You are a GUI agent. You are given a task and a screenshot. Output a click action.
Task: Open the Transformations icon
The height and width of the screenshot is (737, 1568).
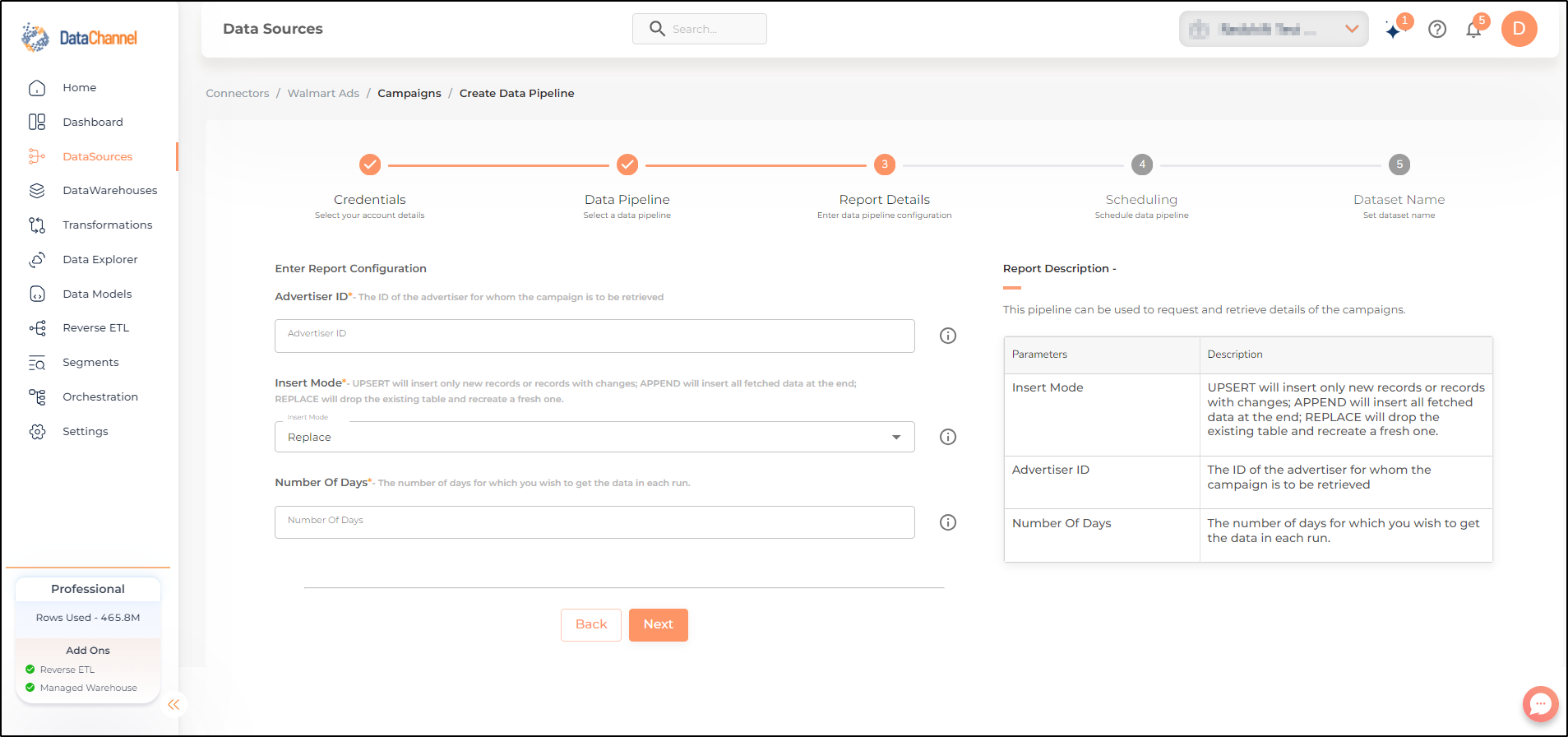coord(37,225)
